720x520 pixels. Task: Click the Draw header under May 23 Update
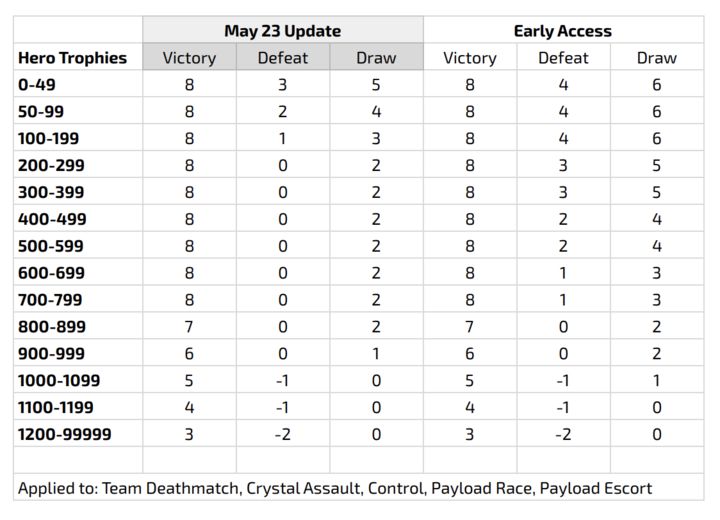[x=376, y=57]
